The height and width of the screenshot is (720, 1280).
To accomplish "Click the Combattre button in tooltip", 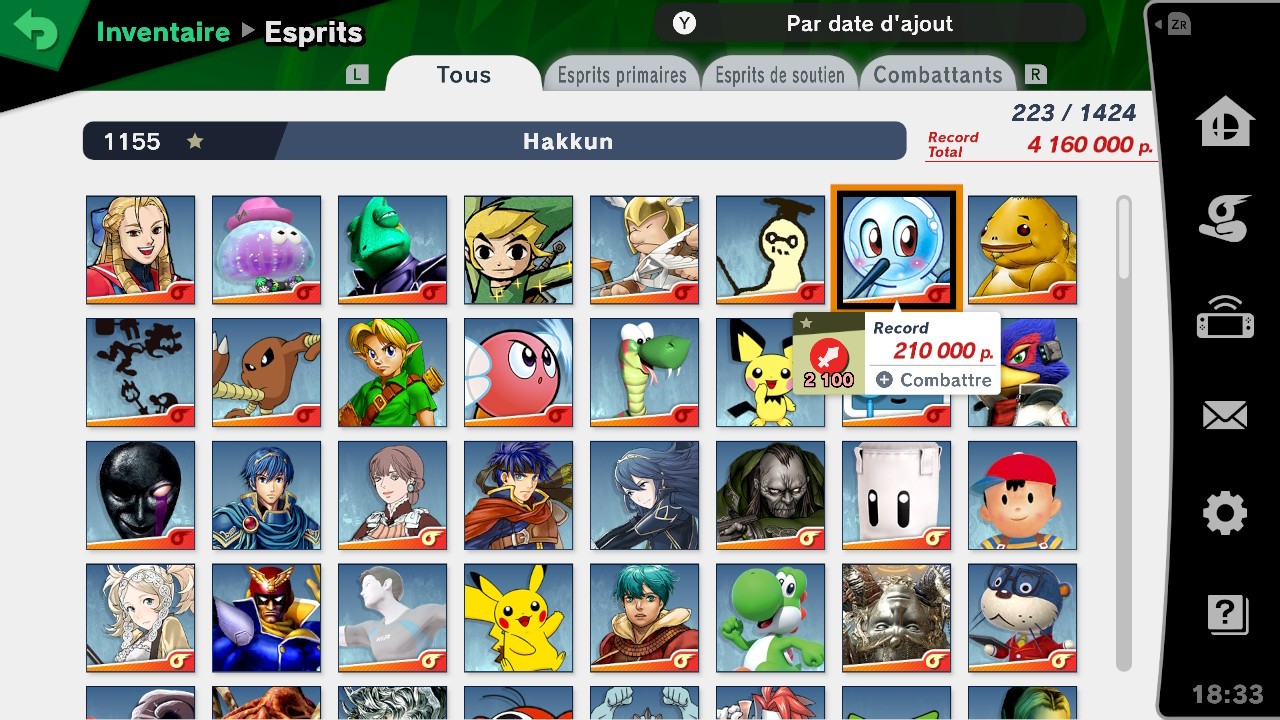I will pos(934,380).
